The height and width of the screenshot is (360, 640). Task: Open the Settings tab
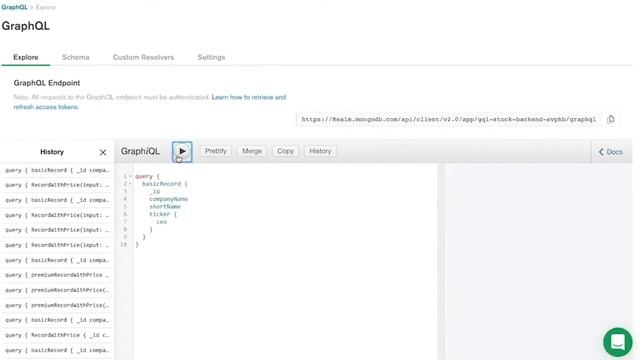coord(211,57)
